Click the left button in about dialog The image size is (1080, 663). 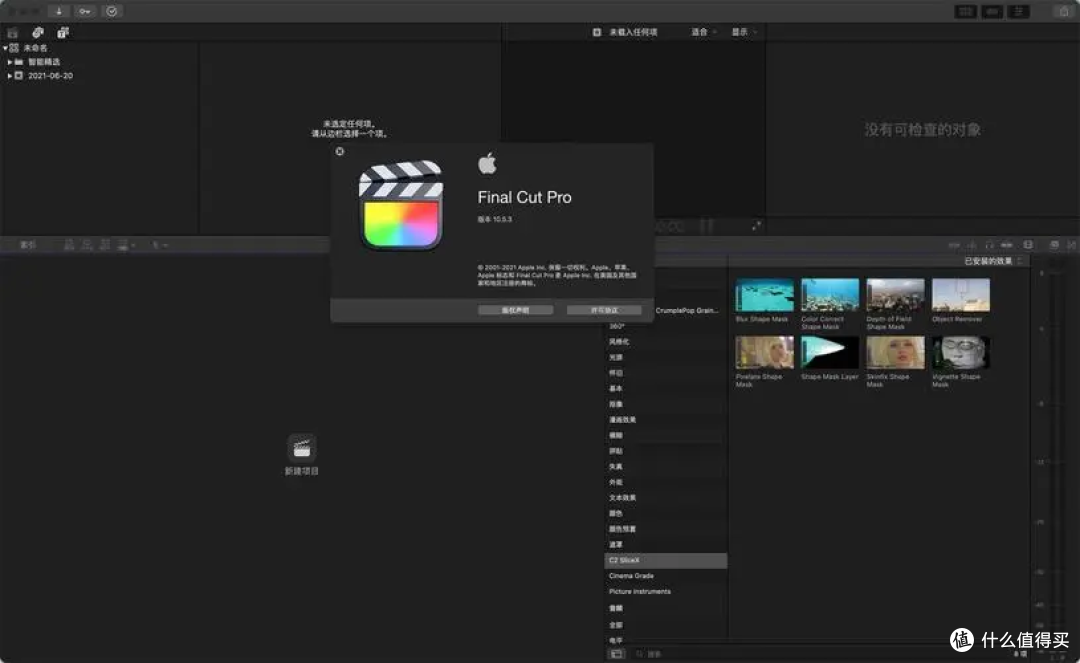click(515, 311)
